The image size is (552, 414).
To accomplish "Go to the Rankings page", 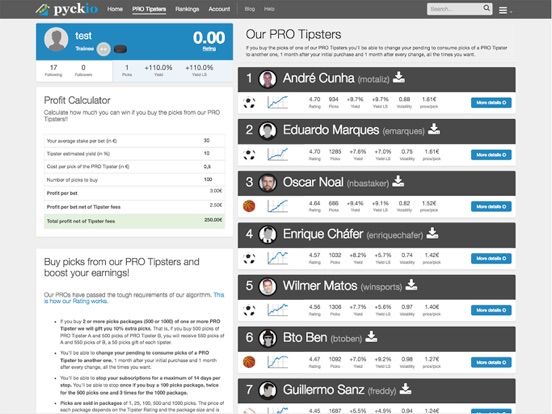I will tap(187, 9).
